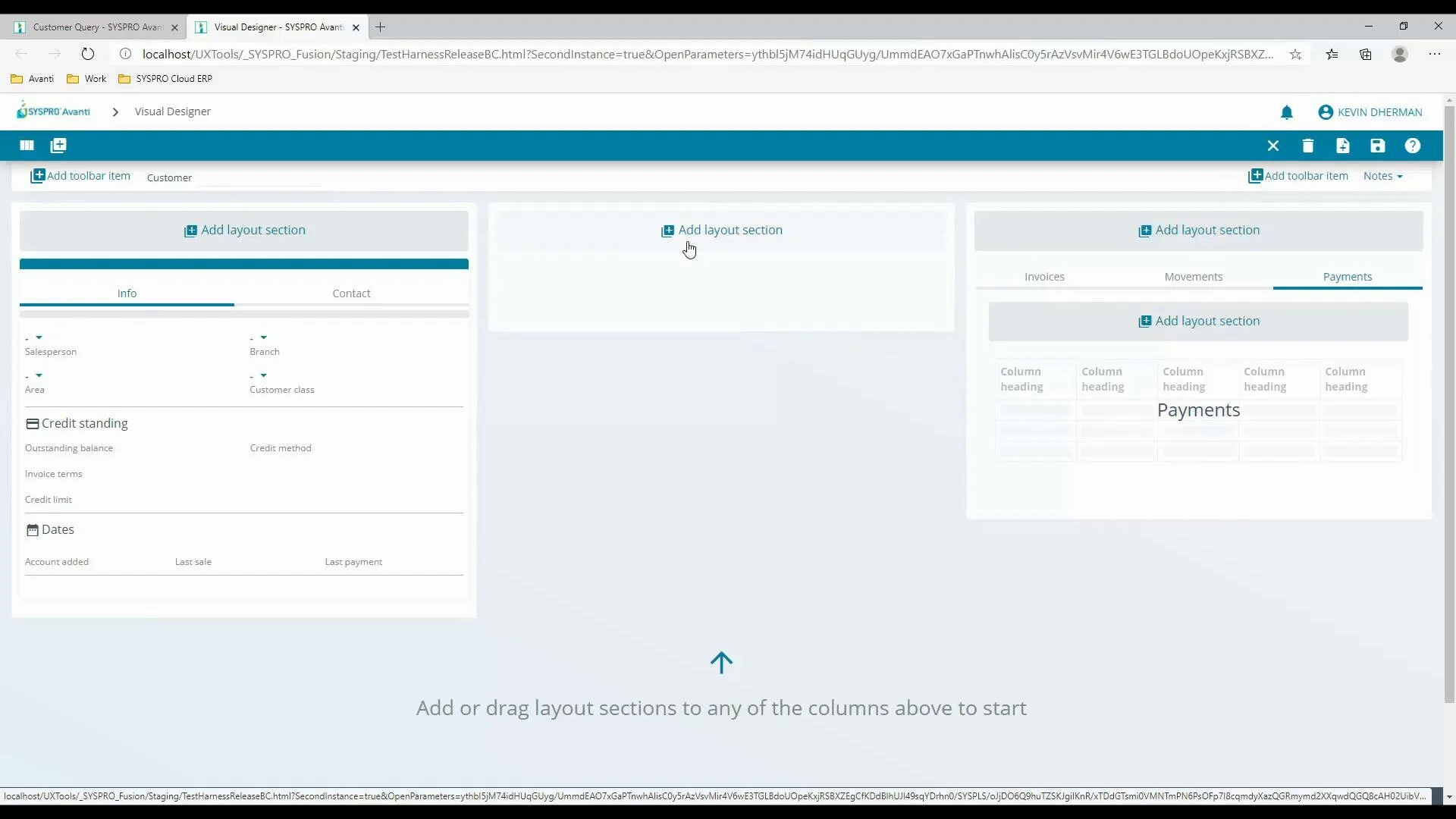
Task: Open the Kevin Dherman profile avatar
Action: [1325, 111]
